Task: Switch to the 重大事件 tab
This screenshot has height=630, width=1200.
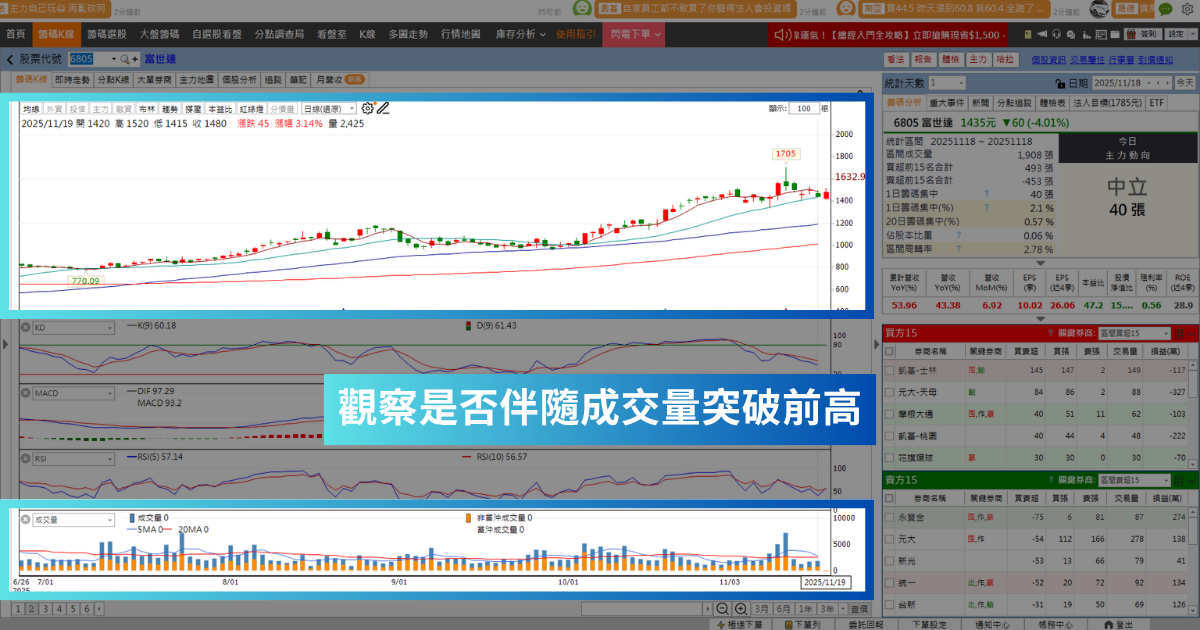Action: 947,102
